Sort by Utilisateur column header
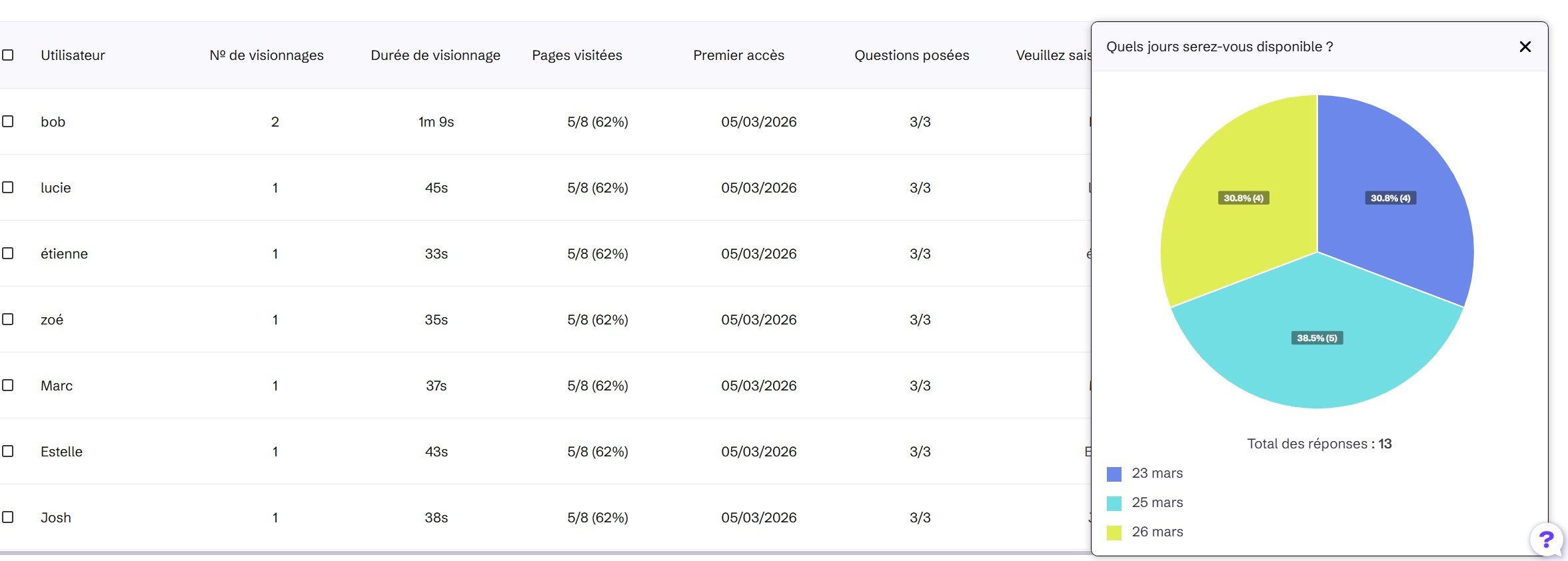 (73, 55)
